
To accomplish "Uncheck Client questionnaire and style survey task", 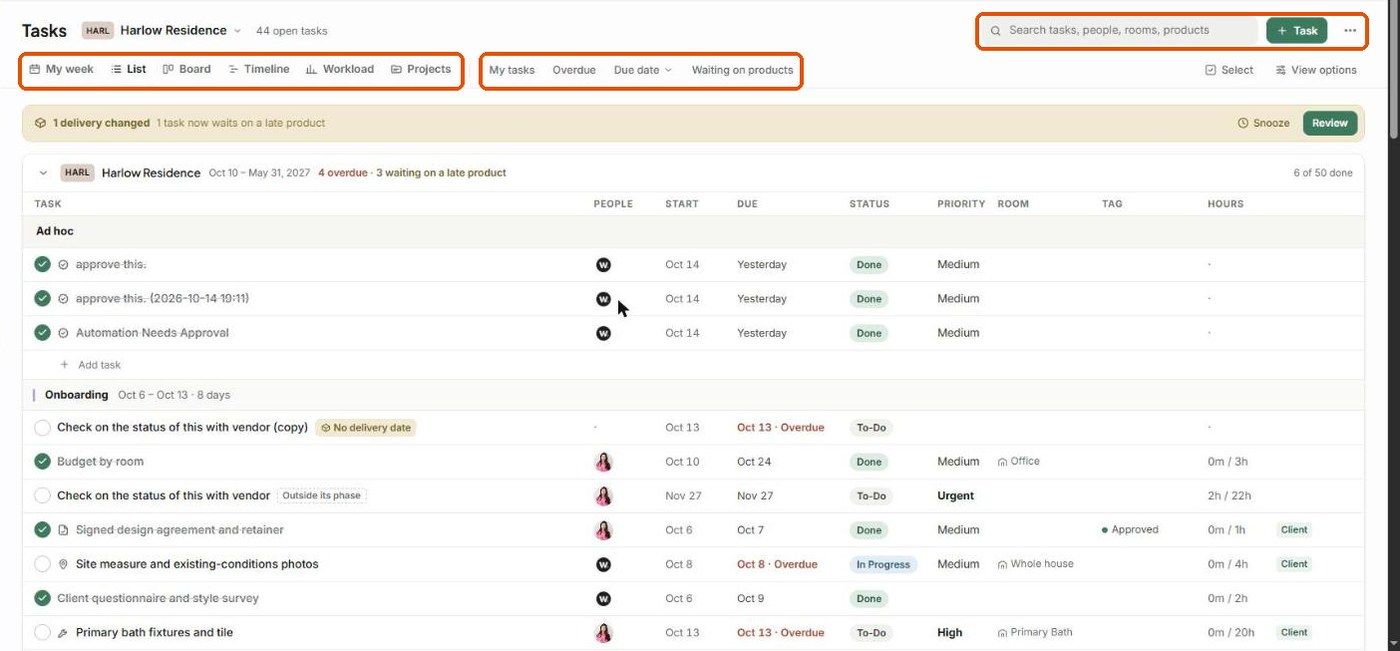I will 42,598.
